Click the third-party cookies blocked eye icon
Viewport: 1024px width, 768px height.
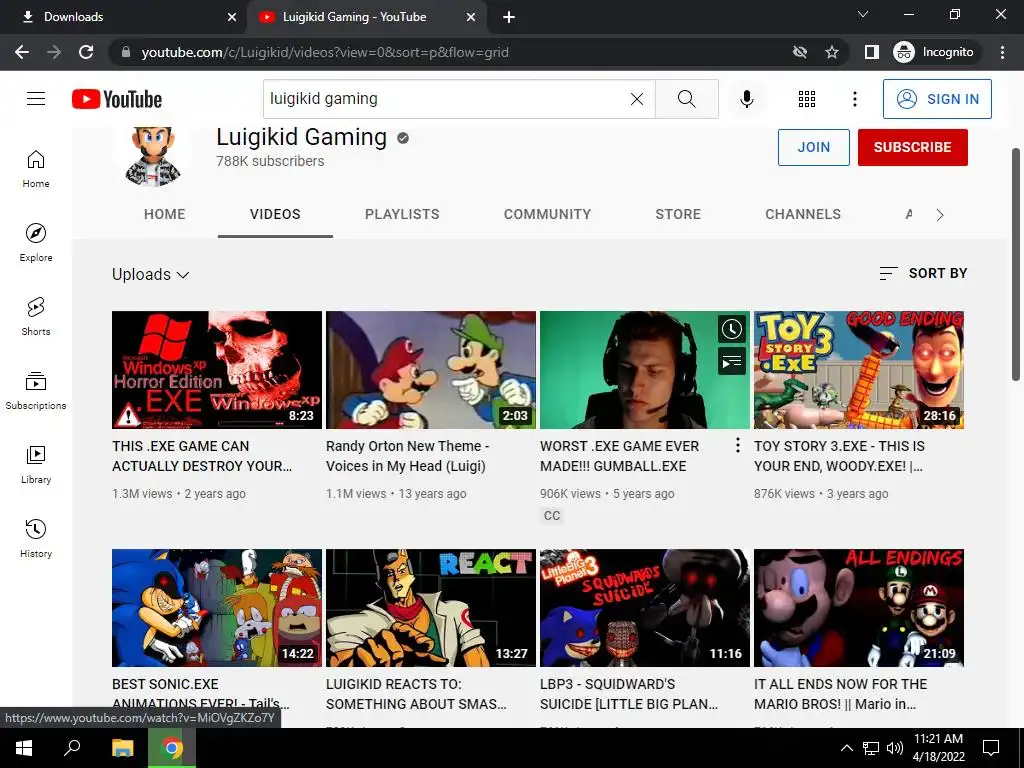[799, 52]
